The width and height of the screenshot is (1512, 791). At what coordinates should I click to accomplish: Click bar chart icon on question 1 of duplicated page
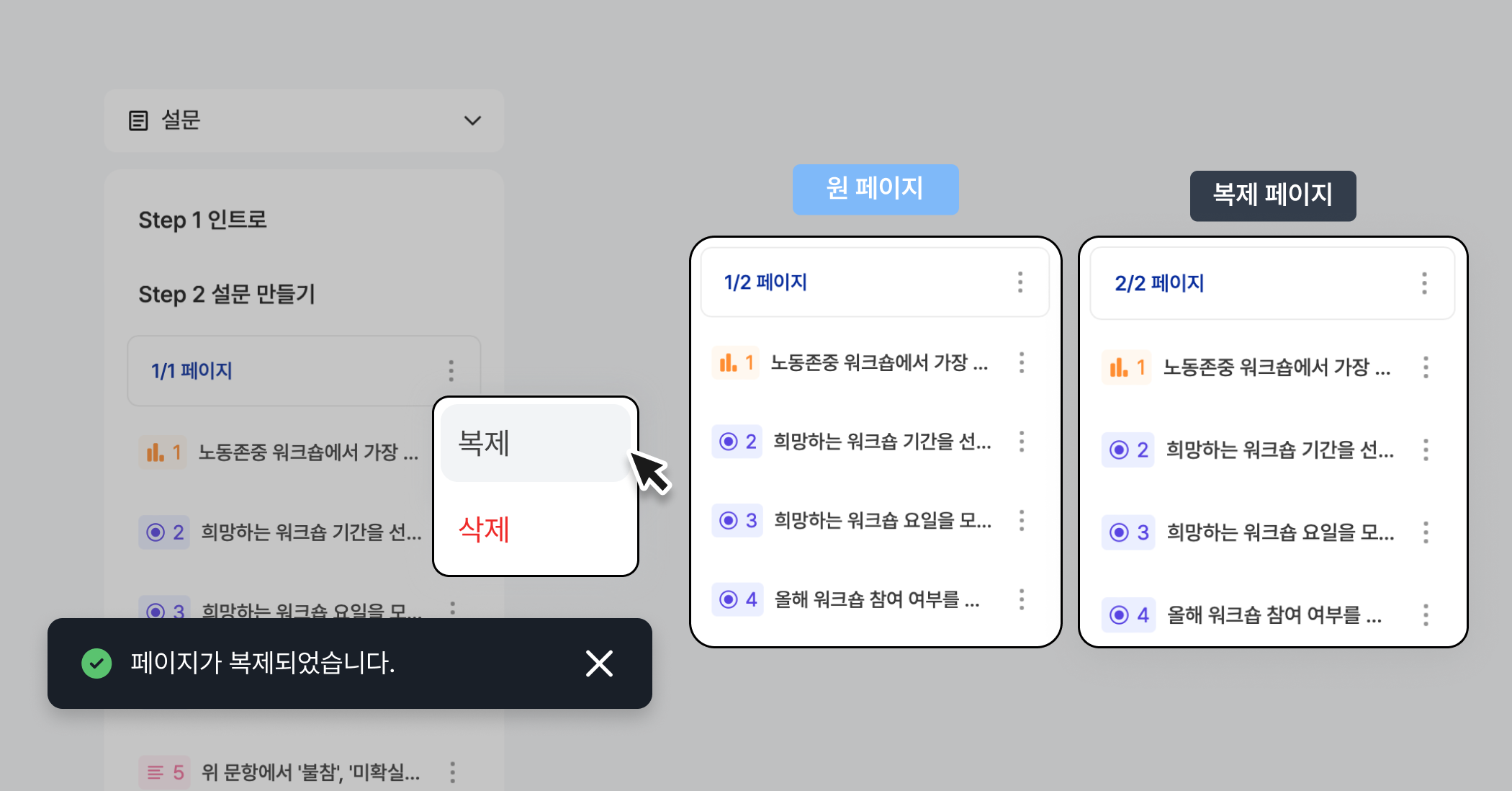1118,367
